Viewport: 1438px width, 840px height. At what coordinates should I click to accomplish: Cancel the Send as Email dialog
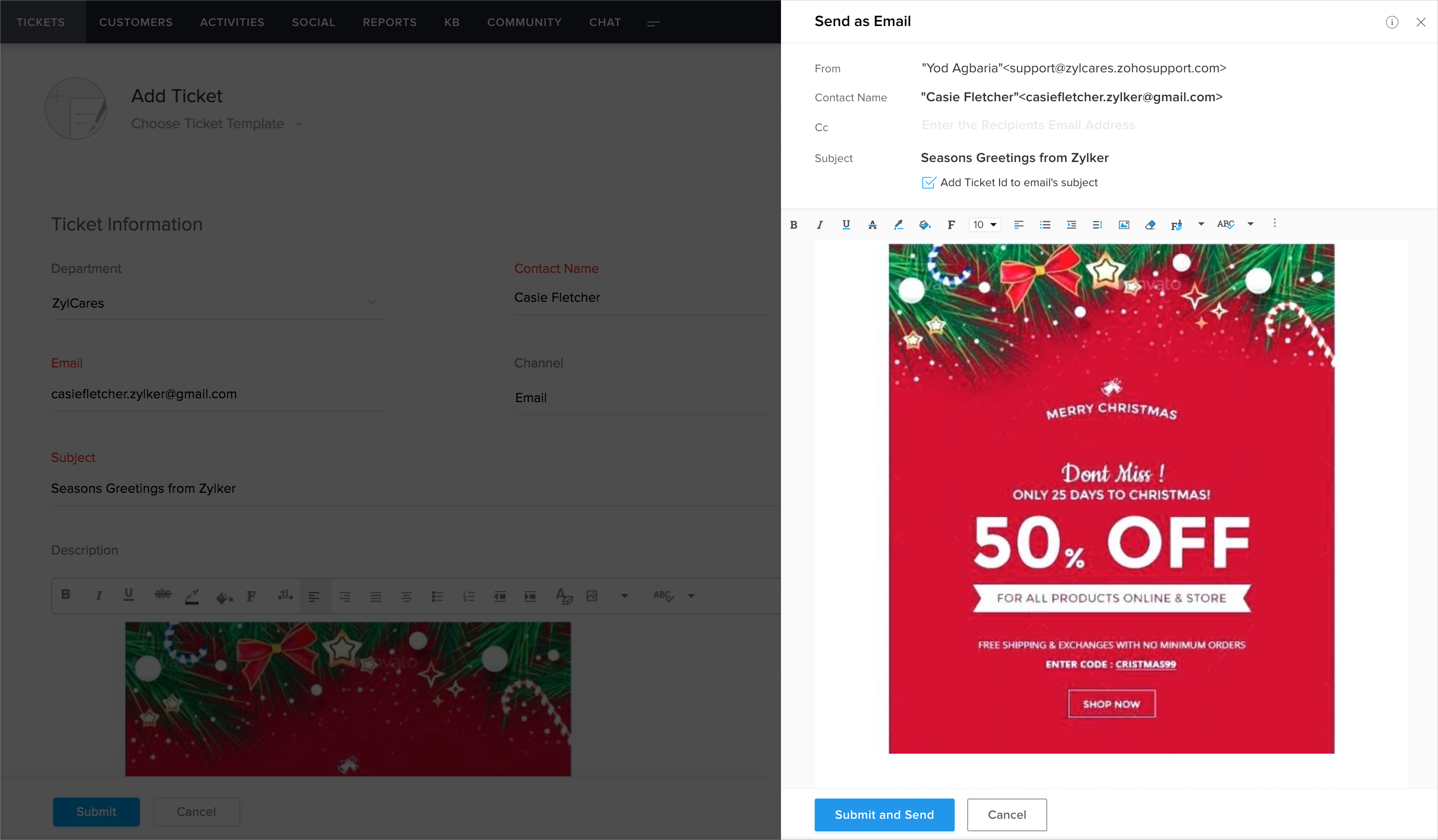pos(1007,814)
